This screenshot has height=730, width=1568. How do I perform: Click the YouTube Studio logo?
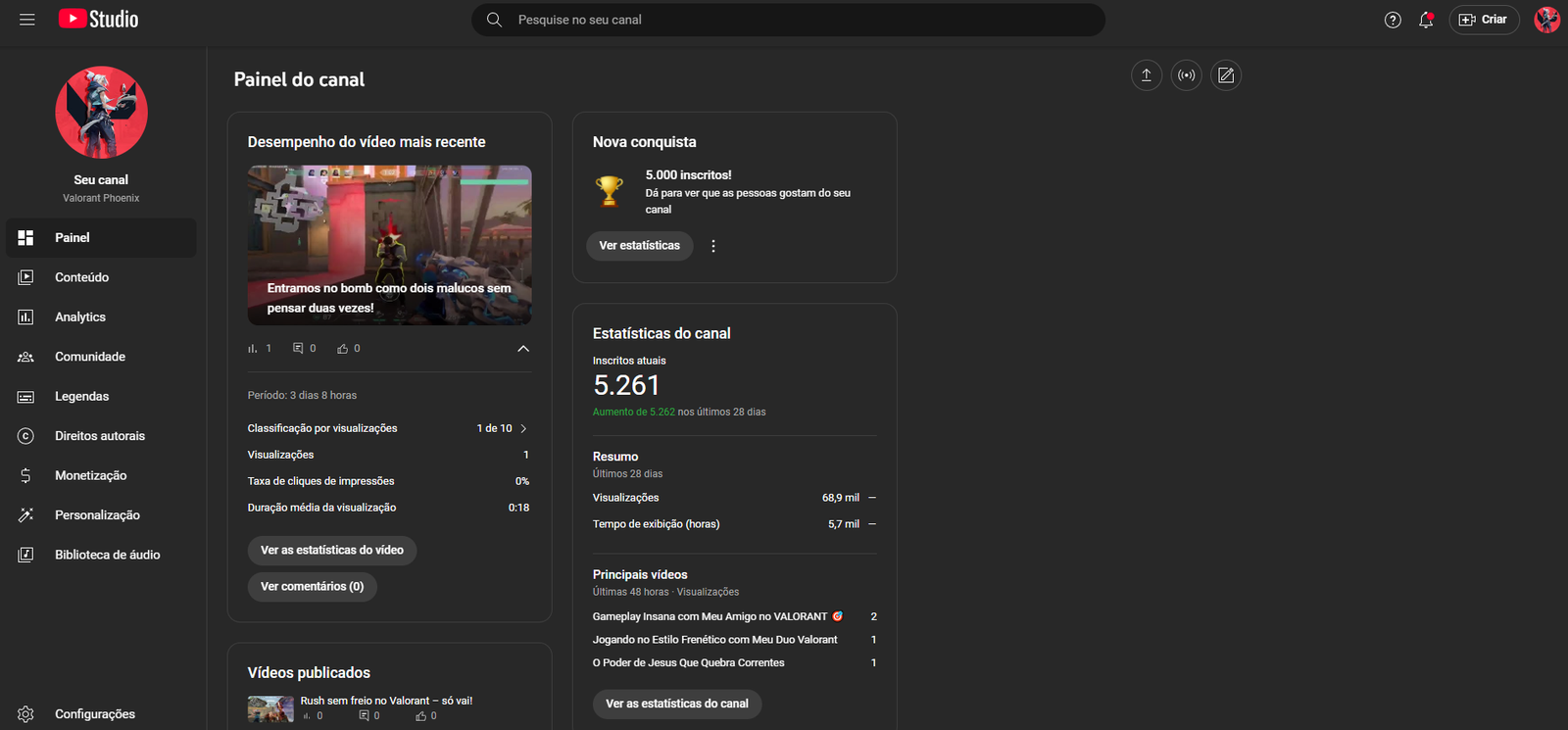click(x=98, y=20)
